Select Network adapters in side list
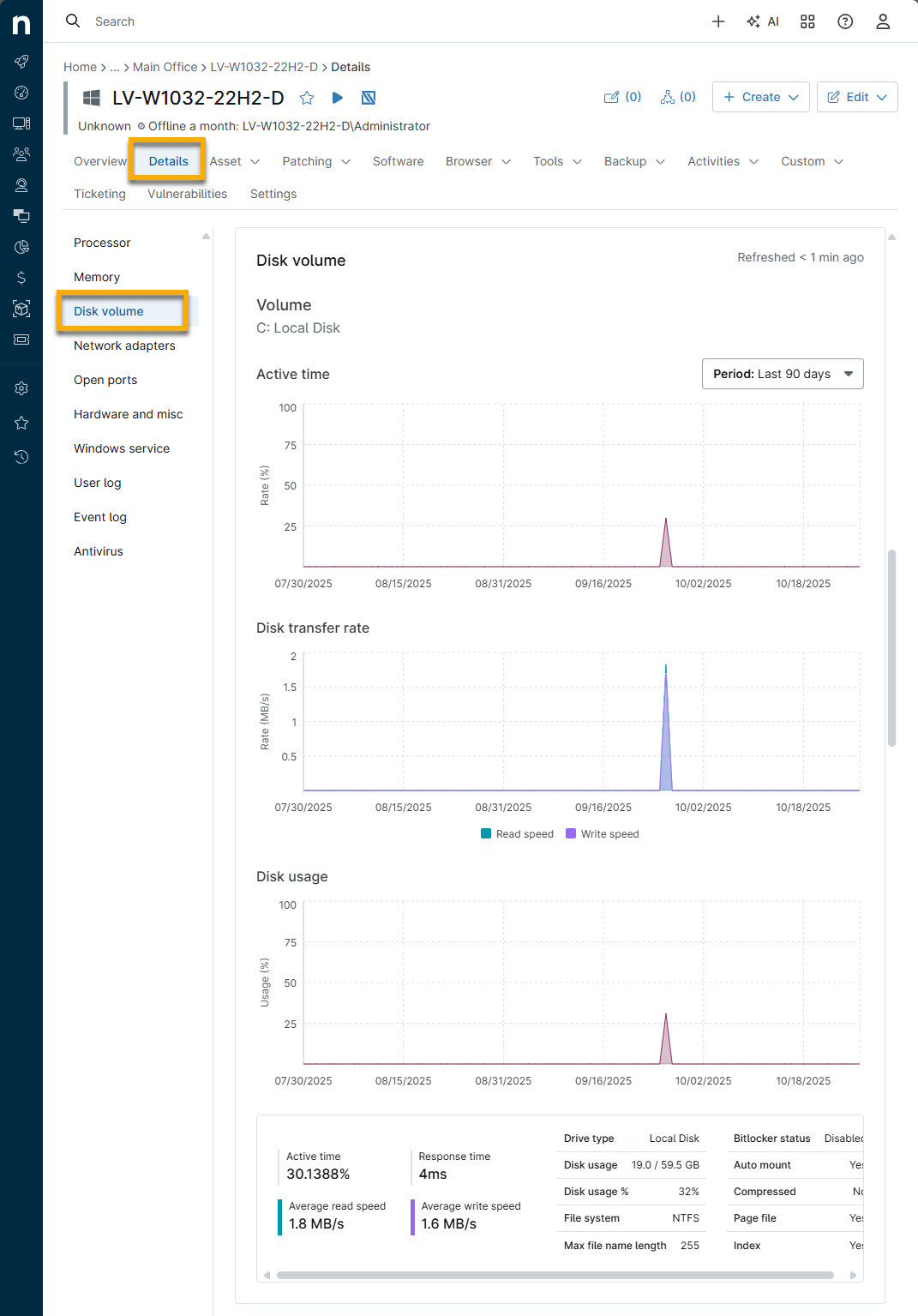The image size is (918, 1316). (x=124, y=346)
